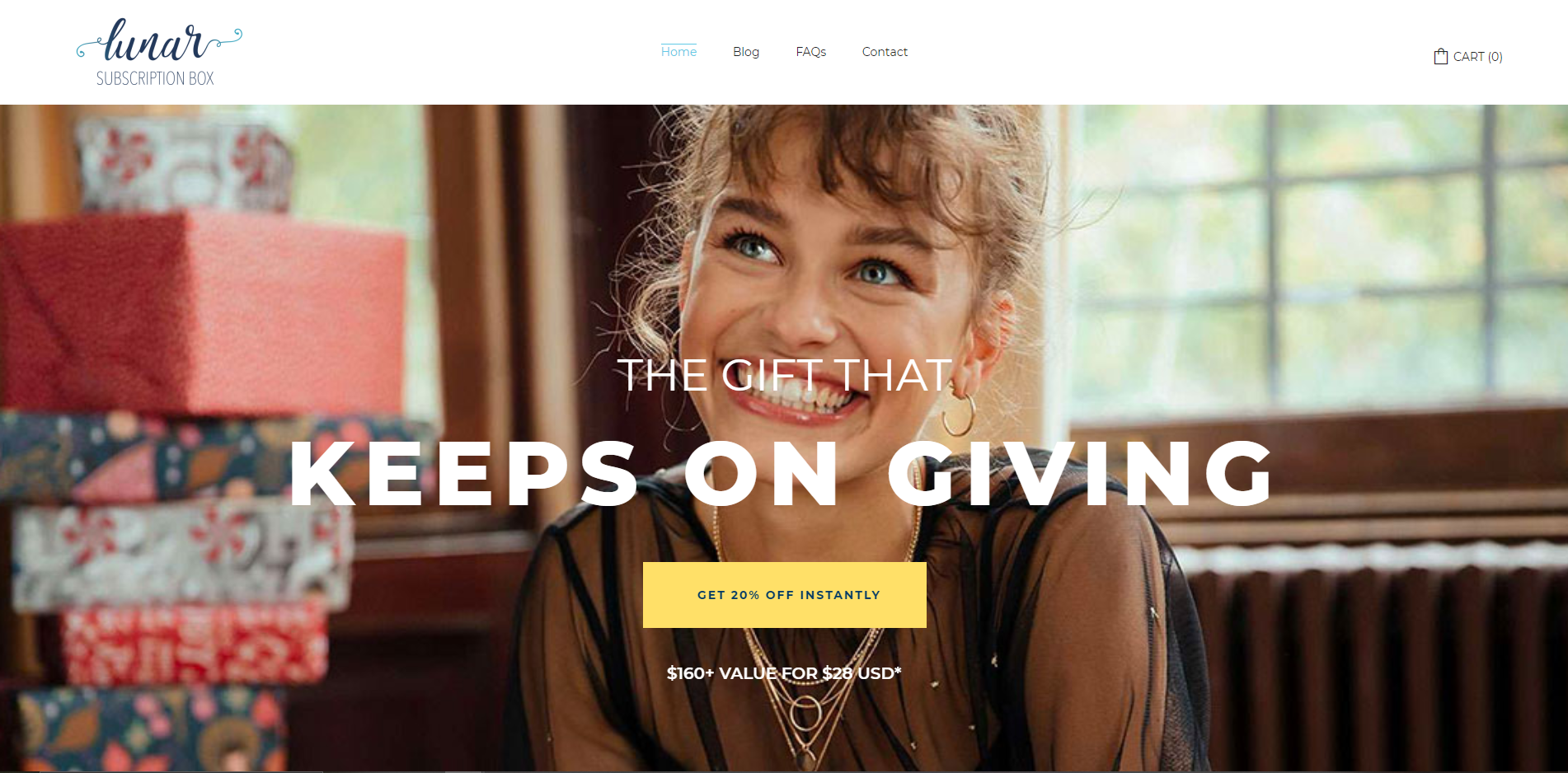Click the gold hoop earring in the photo

pyautogui.click(x=959, y=414)
